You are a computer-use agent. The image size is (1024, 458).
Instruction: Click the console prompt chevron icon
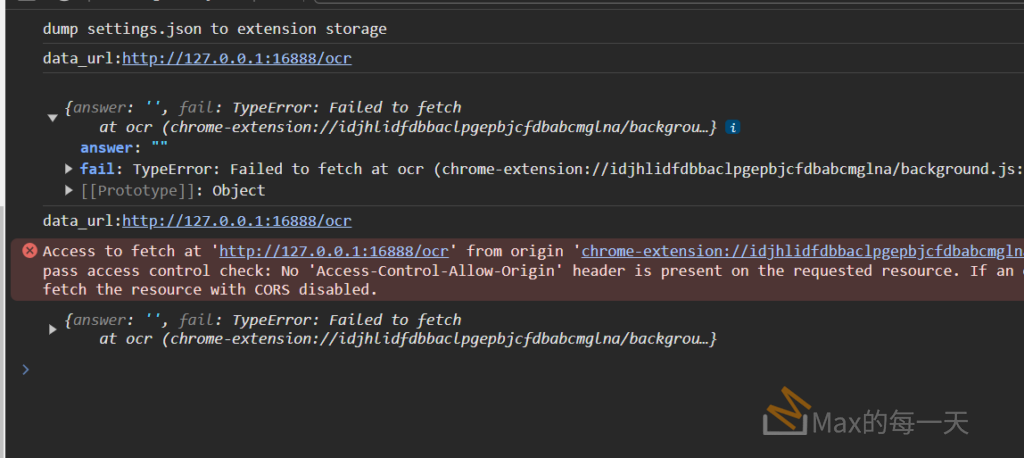point(25,369)
